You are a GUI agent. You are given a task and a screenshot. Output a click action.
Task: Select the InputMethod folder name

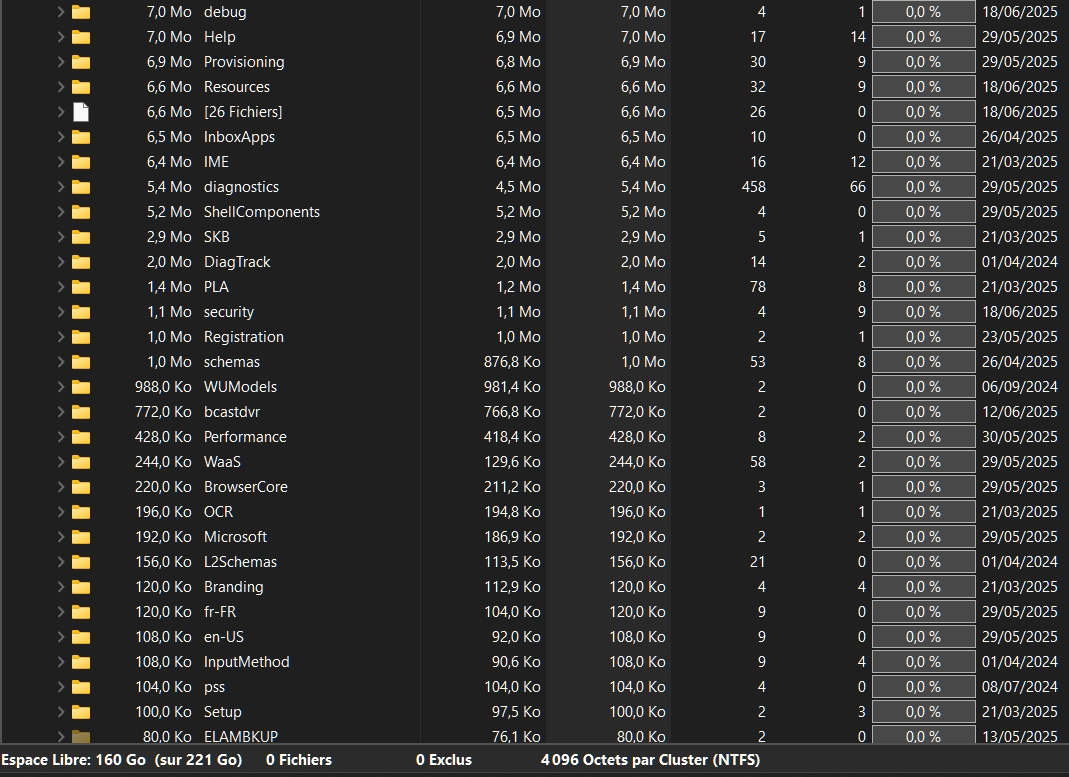click(x=247, y=662)
